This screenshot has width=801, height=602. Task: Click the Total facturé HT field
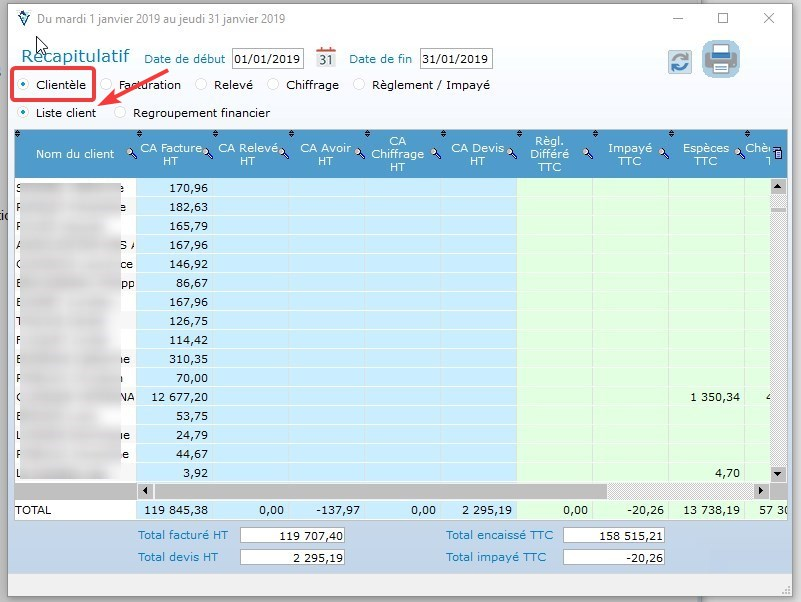(x=293, y=536)
